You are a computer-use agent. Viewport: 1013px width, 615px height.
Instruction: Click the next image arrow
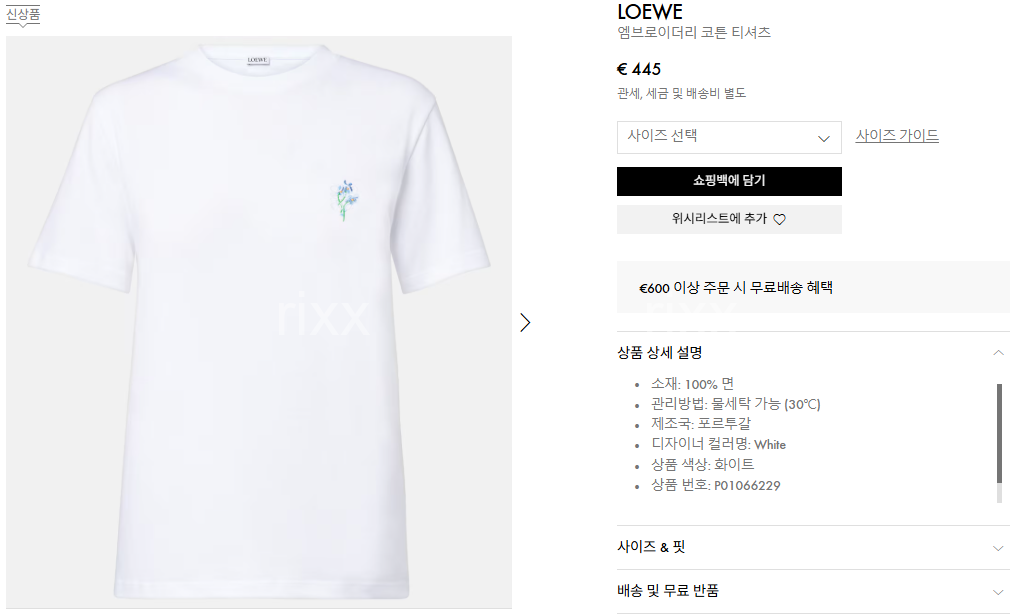525,322
